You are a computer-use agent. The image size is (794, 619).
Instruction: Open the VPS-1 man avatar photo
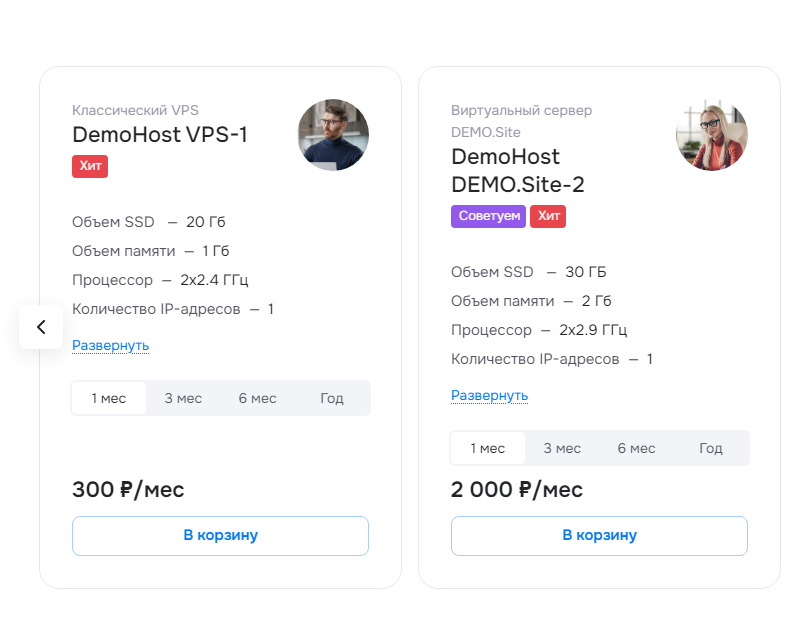pos(333,135)
